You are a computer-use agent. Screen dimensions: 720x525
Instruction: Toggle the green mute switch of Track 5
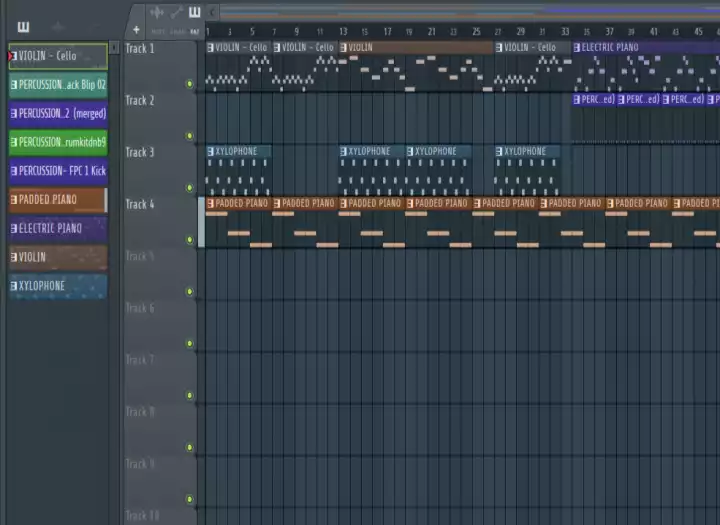point(189,291)
